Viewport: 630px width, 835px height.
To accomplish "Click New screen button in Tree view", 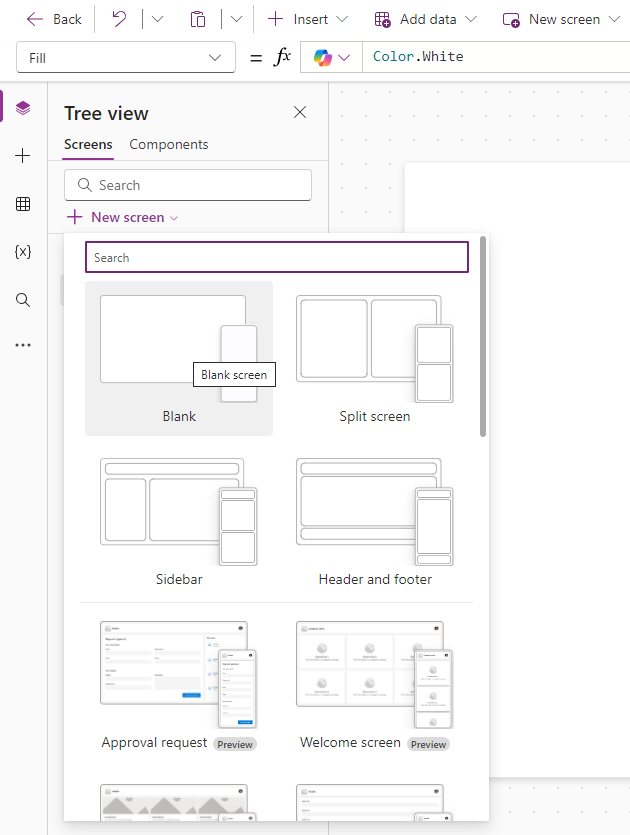I will (122, 217).
